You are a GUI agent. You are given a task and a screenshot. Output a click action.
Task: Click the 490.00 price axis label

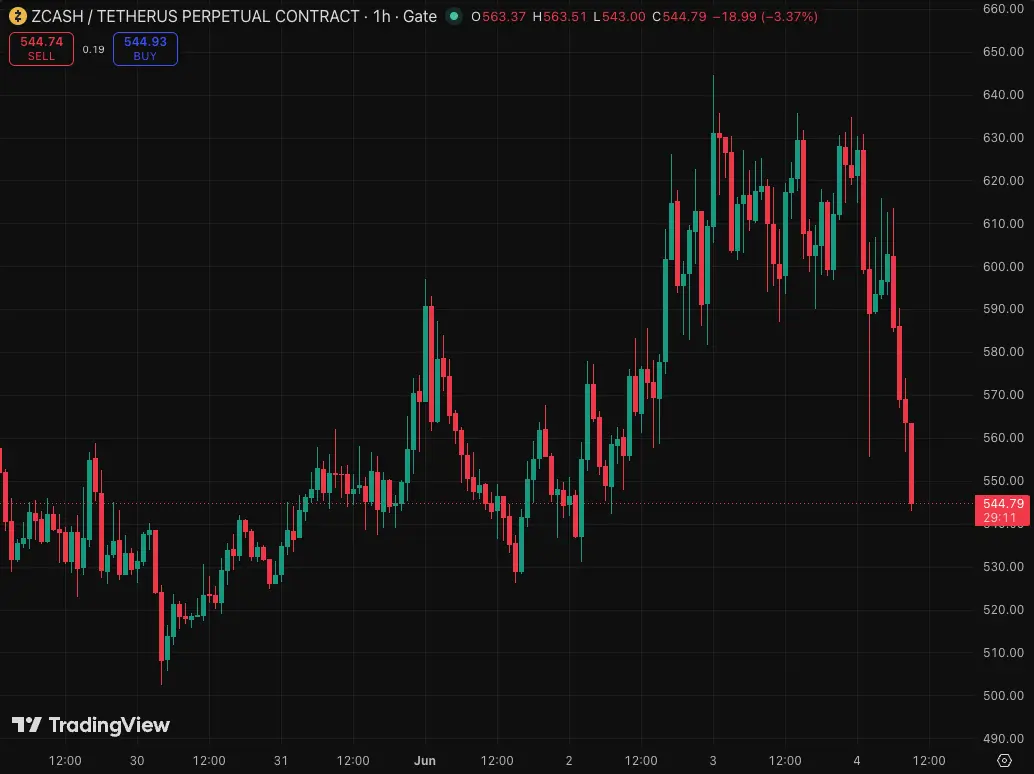point(1003,738)
